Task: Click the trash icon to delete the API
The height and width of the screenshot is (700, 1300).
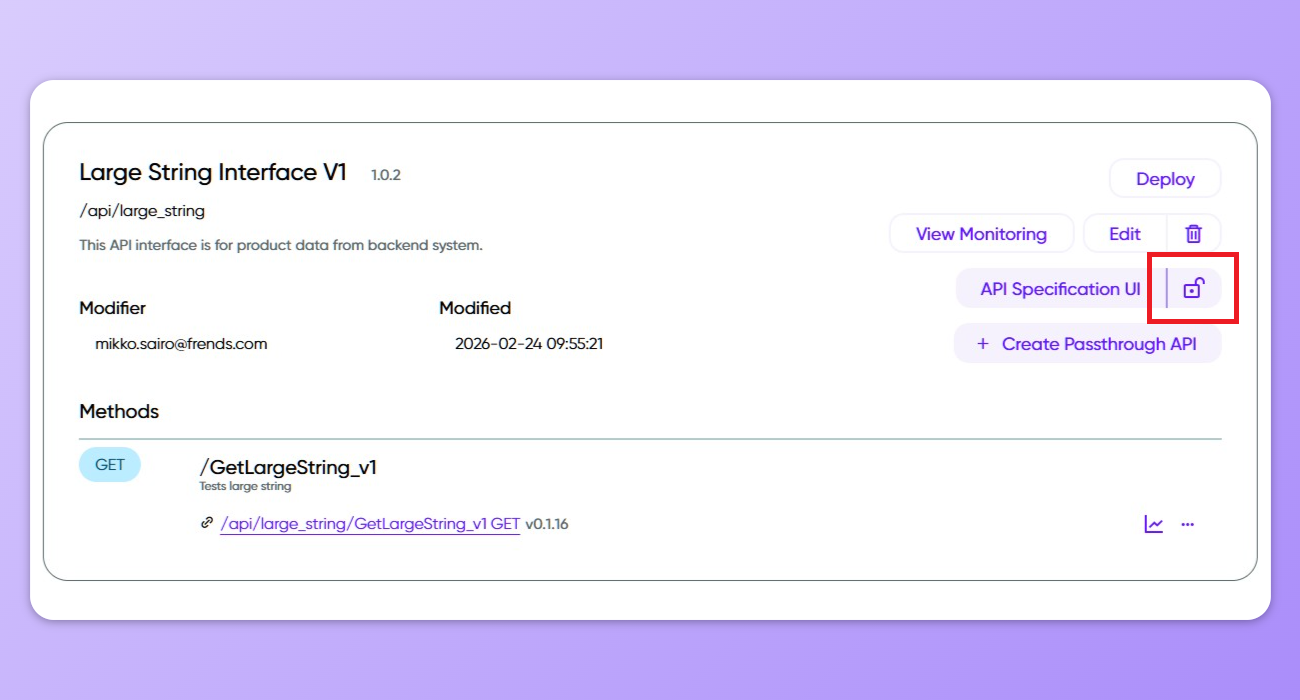Action: [1193, 234]
